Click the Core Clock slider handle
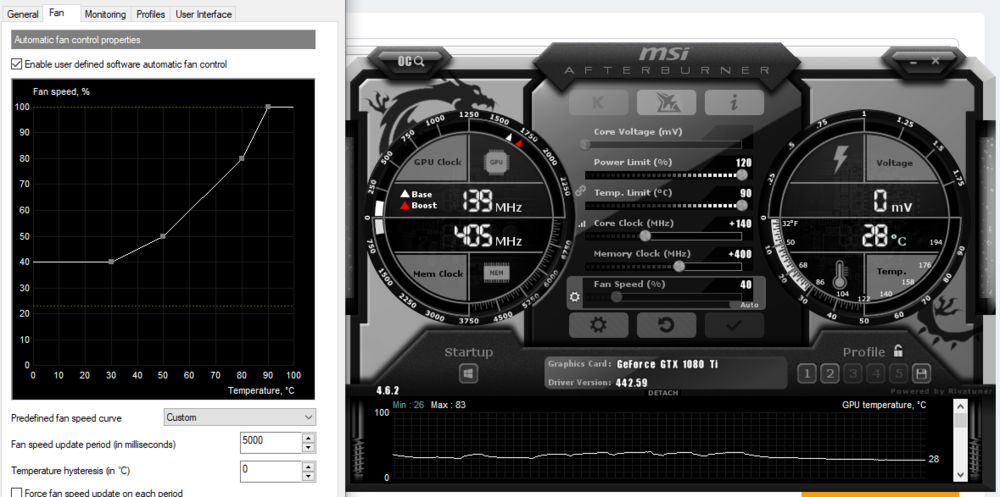 [x=645, y=236]
